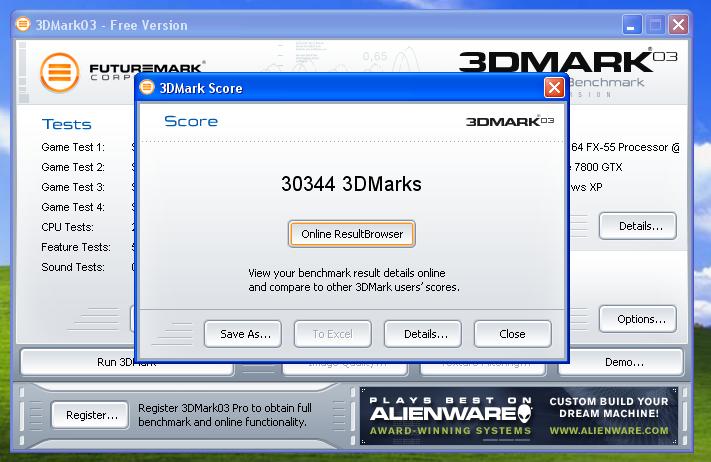Click the Game Test 3 label
Viewport: 711px width, 462px height.
coord(73,187)
